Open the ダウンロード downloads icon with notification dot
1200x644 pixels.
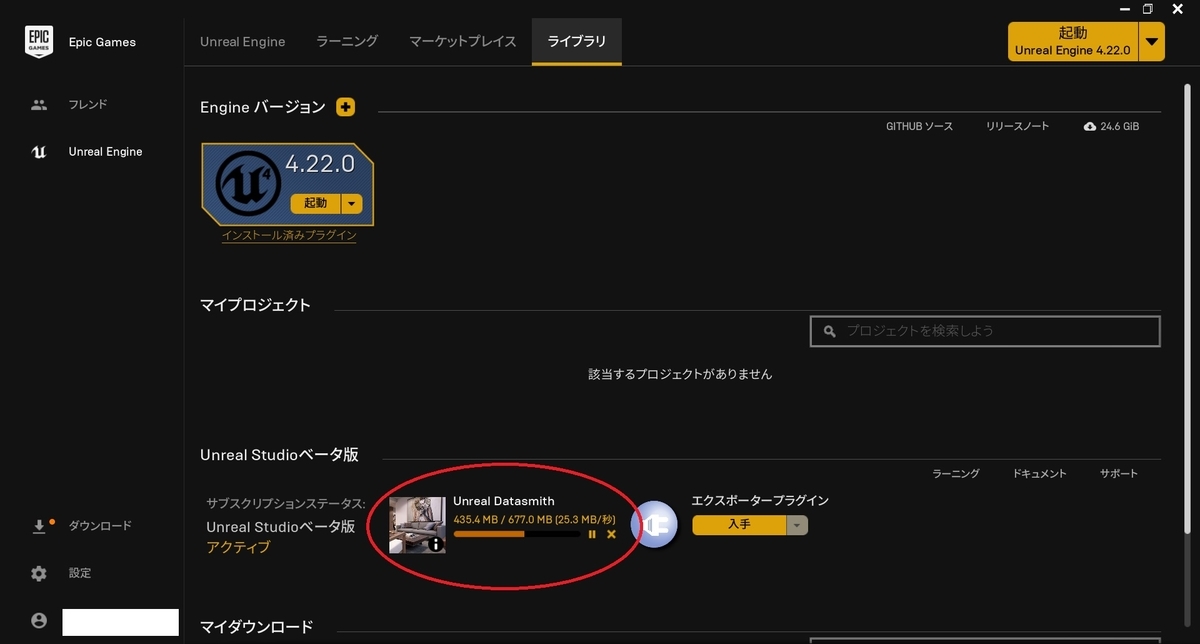(38, 524)
